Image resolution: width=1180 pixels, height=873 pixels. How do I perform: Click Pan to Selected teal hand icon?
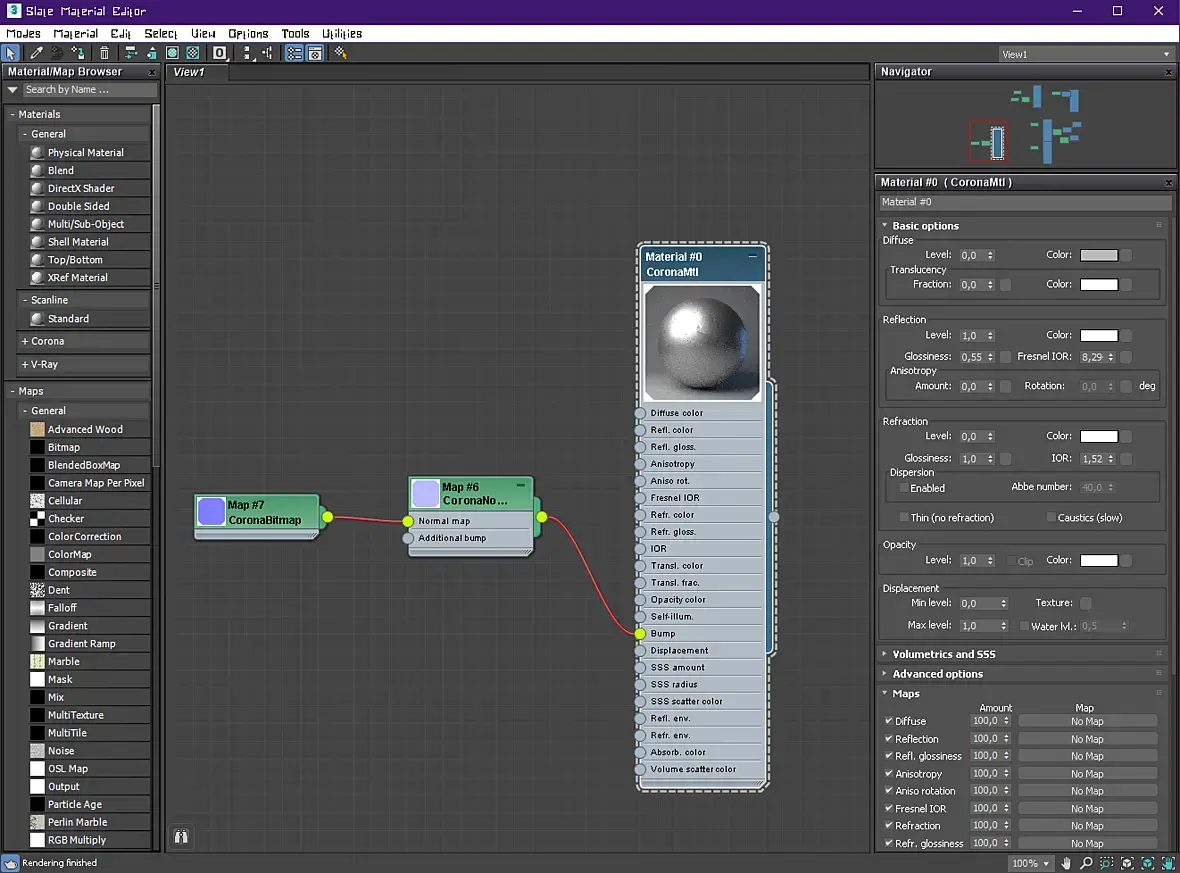pyautogui.click(x=1168, y=863)
